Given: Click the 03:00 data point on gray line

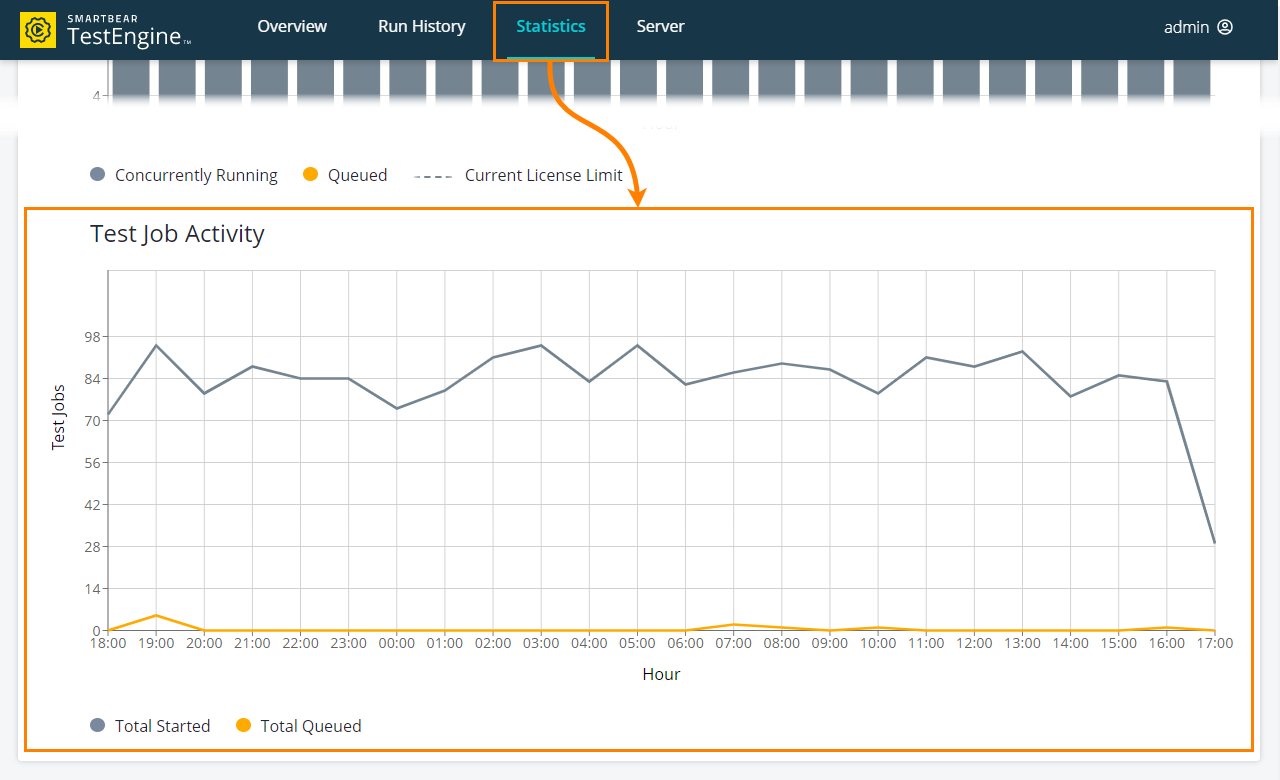Looking at the screenshot, I should [x=541, y=346].
